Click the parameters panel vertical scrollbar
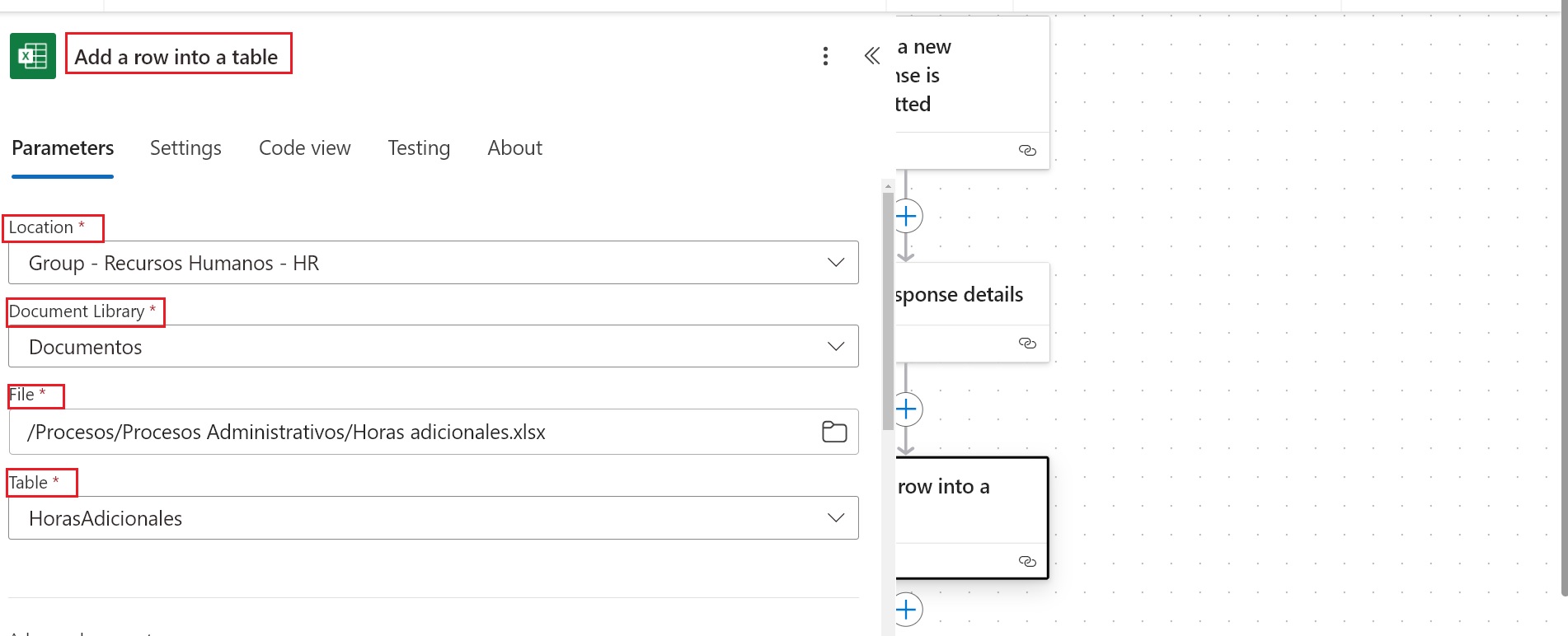 [888, 313]
